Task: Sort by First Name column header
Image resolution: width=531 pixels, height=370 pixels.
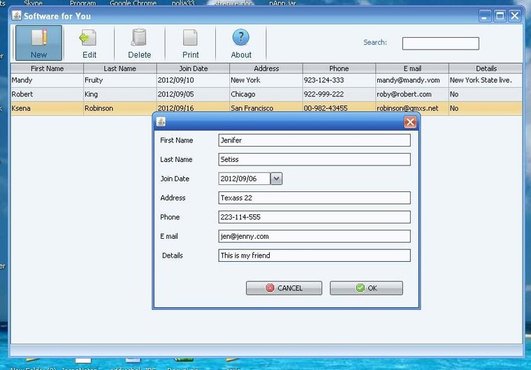Action: (47, 68)
